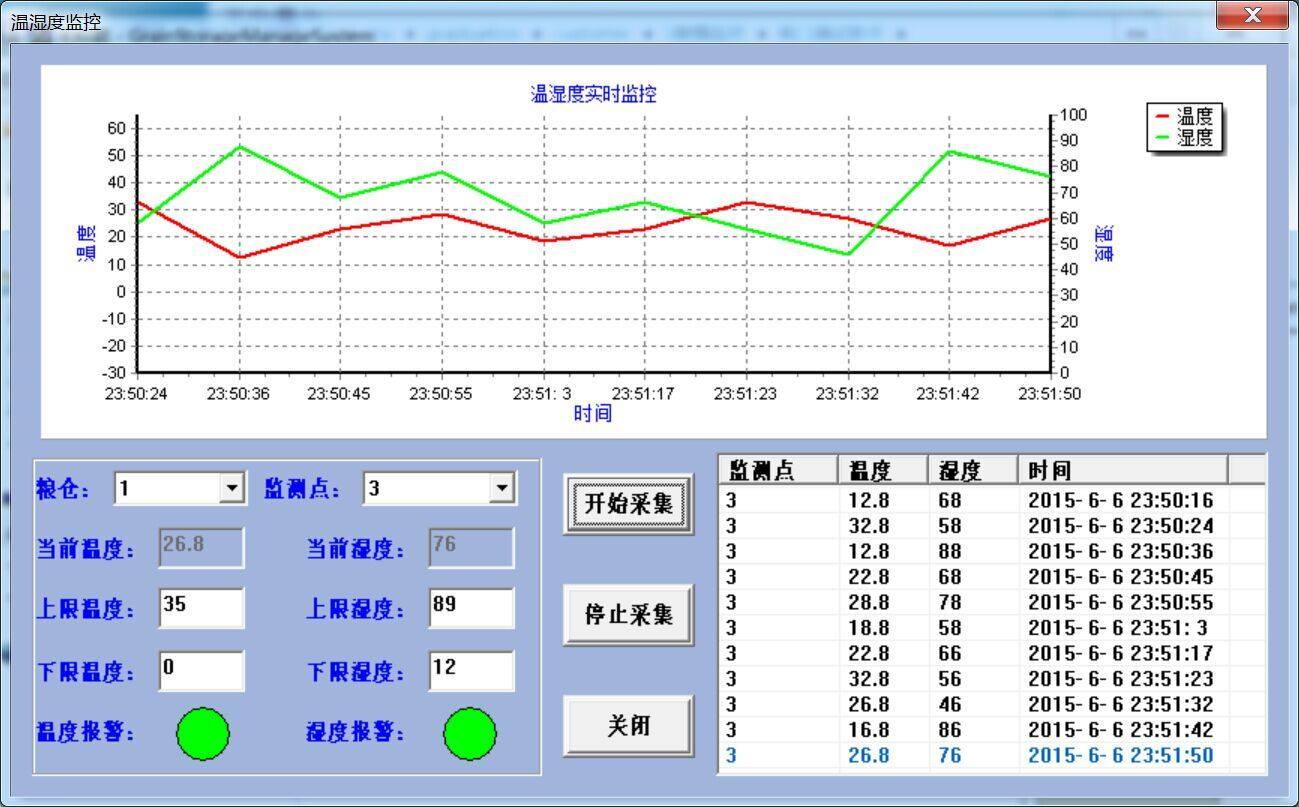Sort by the 监测点 column header
Viewport: 1299px width, 807px height.
tap(778, 470)
